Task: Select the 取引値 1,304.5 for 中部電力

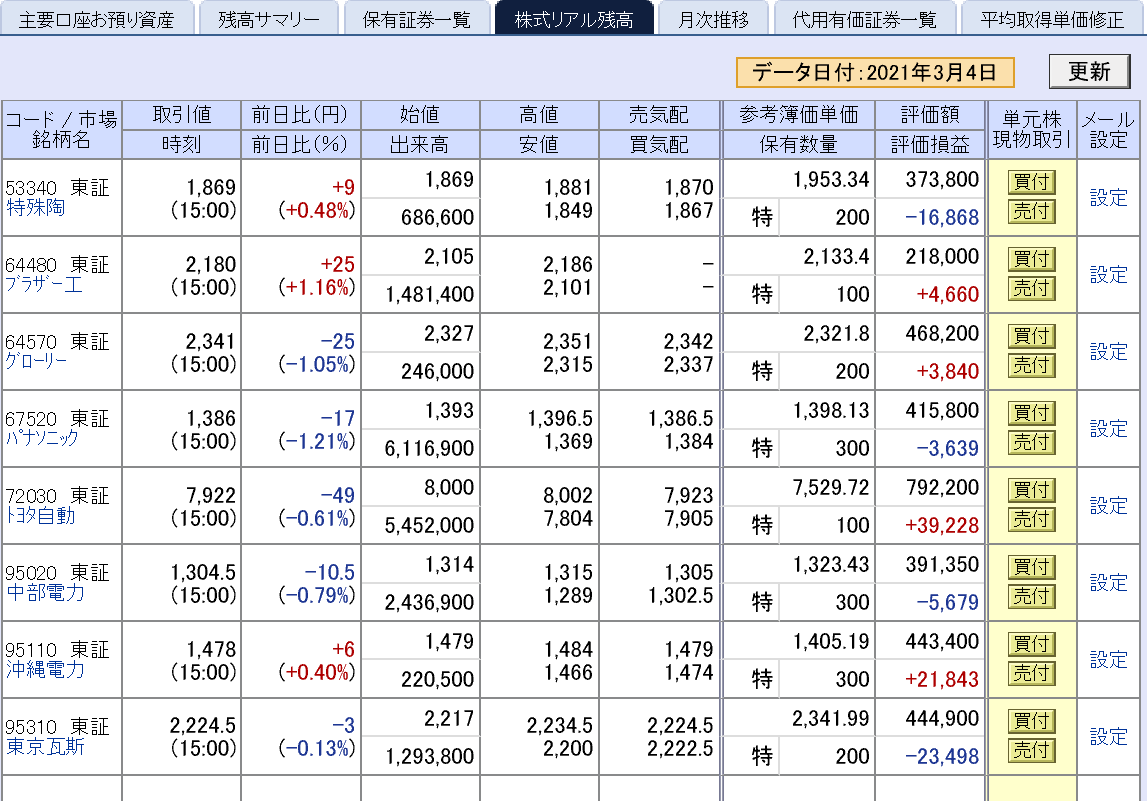Action: click(203, 572)
